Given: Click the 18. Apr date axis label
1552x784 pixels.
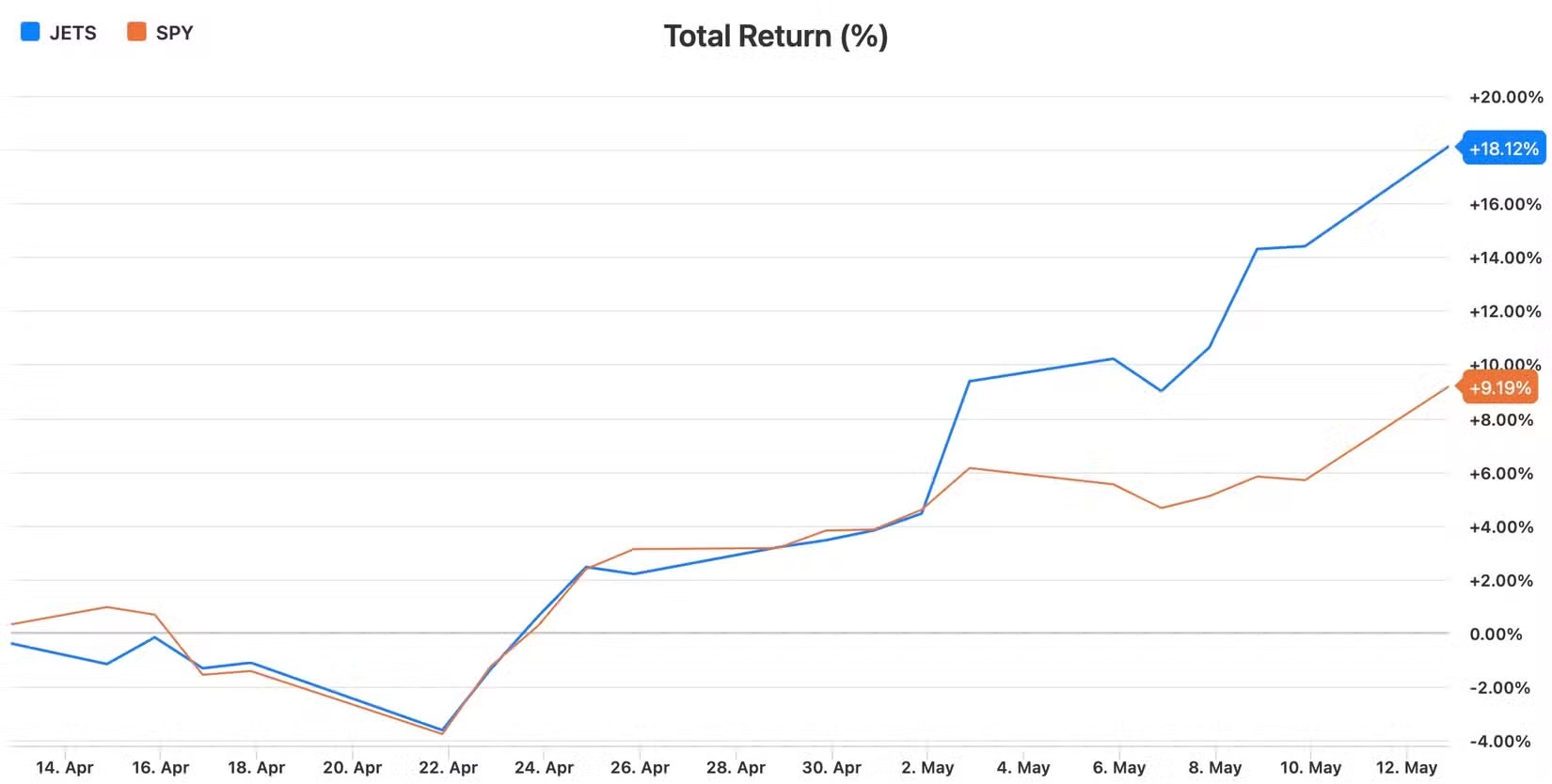Looking at the screenshot, I should (x=256, y=767).
